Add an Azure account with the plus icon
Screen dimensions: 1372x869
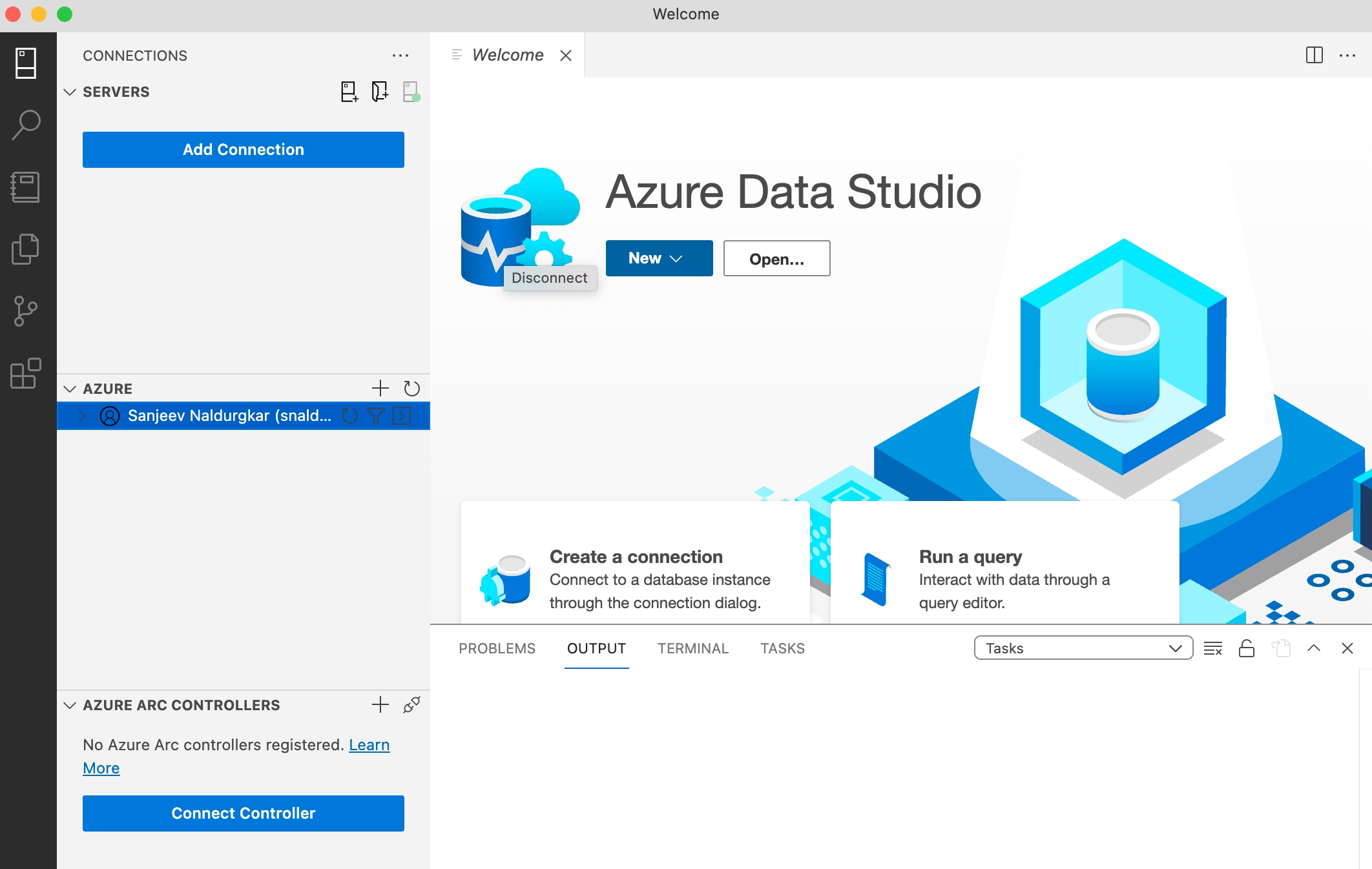tap(380, 388)
